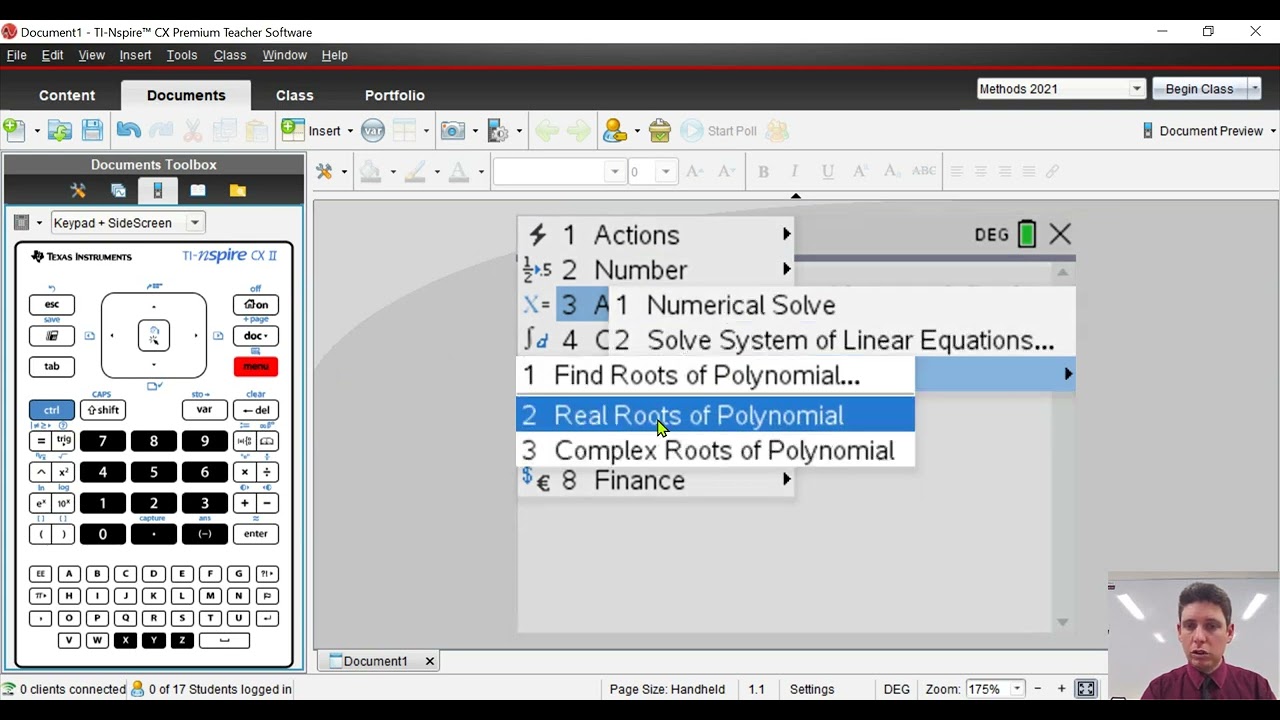1280x720 pixels.
Task: Toggle full-screen fit icon in status bar
Action: point(1086,689)
